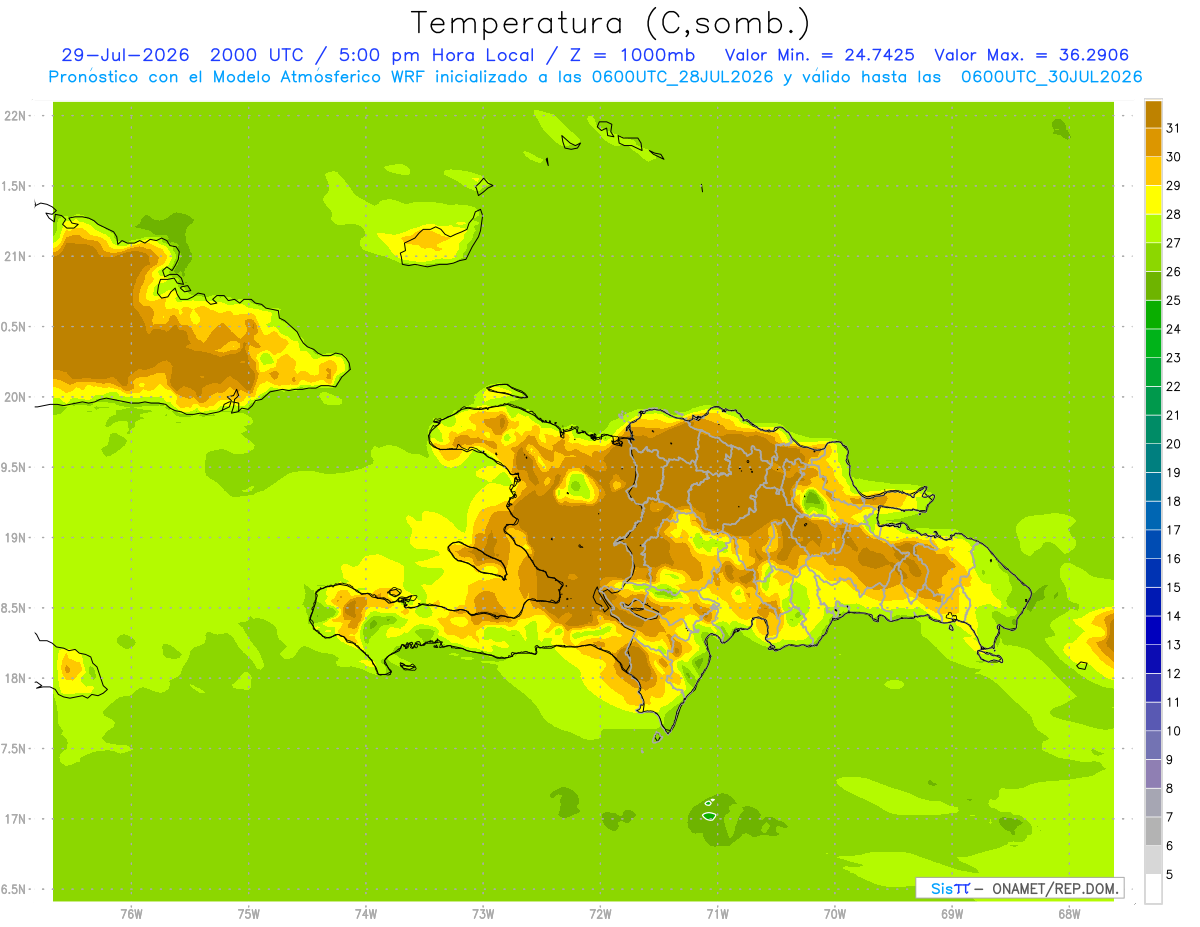Click the white swatch below colorbar label 5
Screen dimensions: 1200x927
(1153, 888)
